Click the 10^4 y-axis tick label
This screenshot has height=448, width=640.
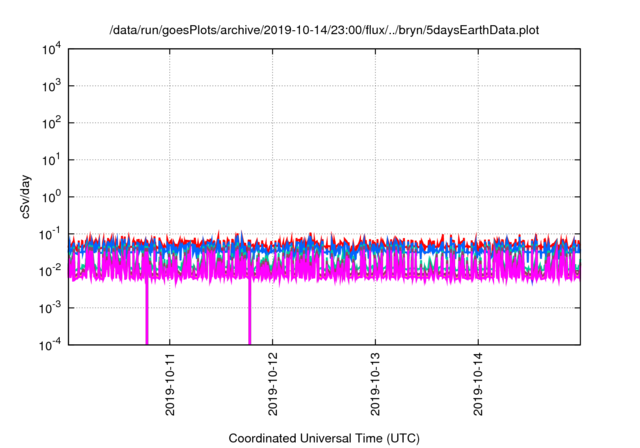[x=52, y=49]
